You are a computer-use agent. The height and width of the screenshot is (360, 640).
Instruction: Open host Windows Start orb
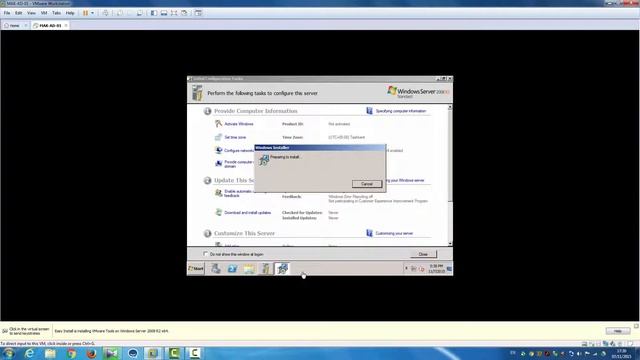click(x=8, y=353)
